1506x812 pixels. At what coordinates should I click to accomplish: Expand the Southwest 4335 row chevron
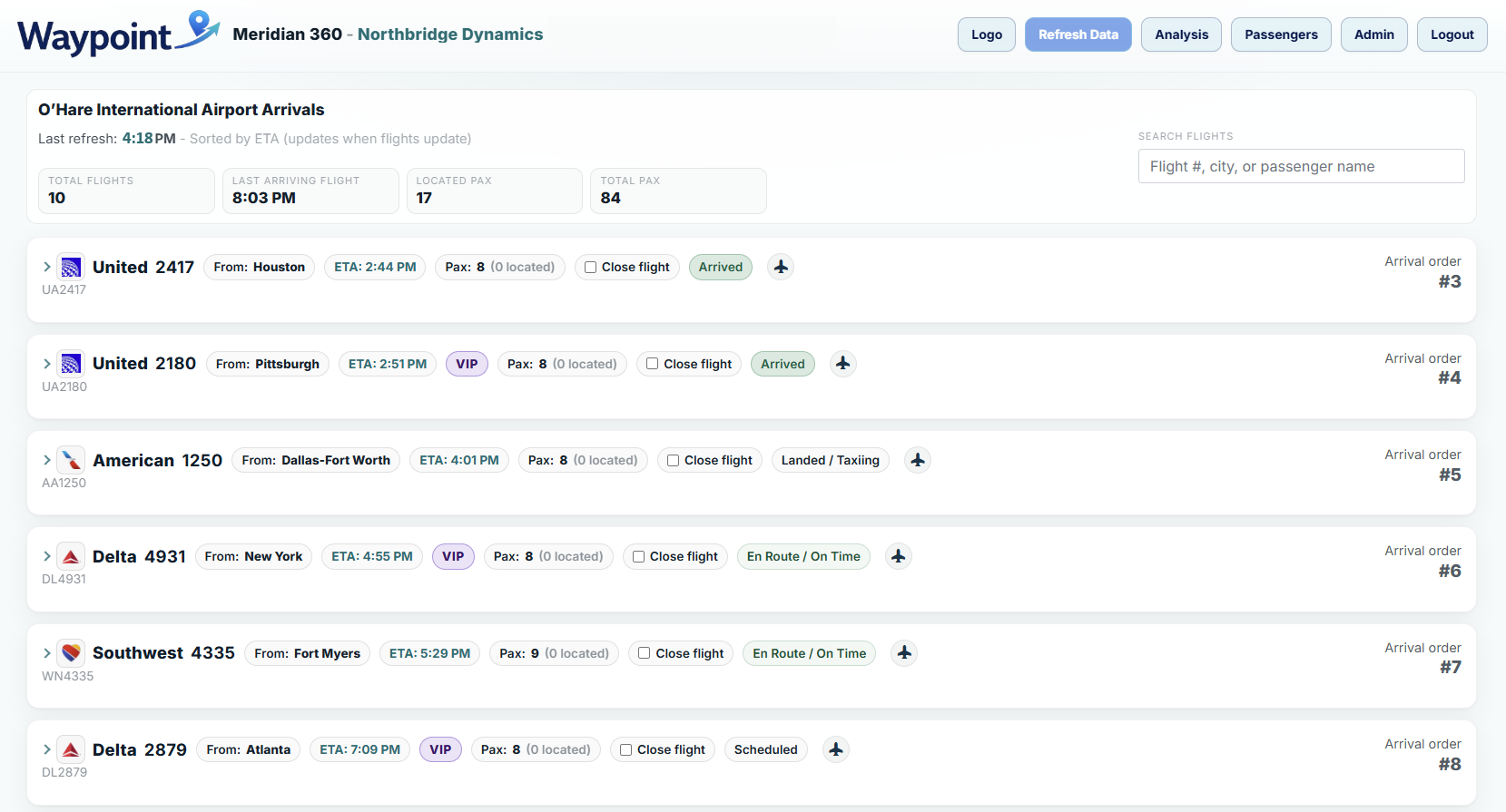pyautogui.click(x=47, y=653)
